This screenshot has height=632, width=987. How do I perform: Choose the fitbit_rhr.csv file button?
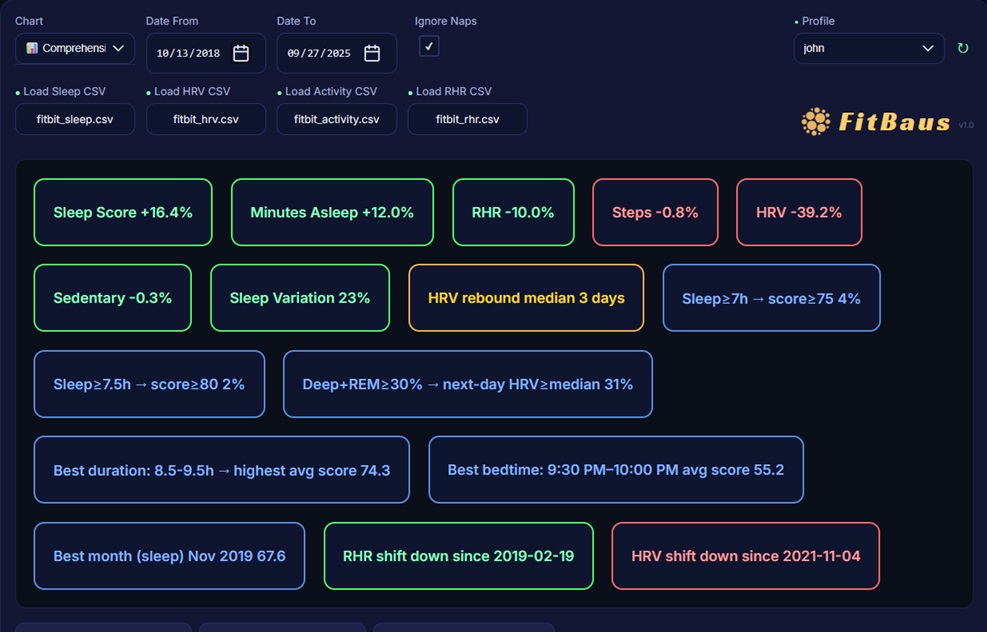coord(467,119)
